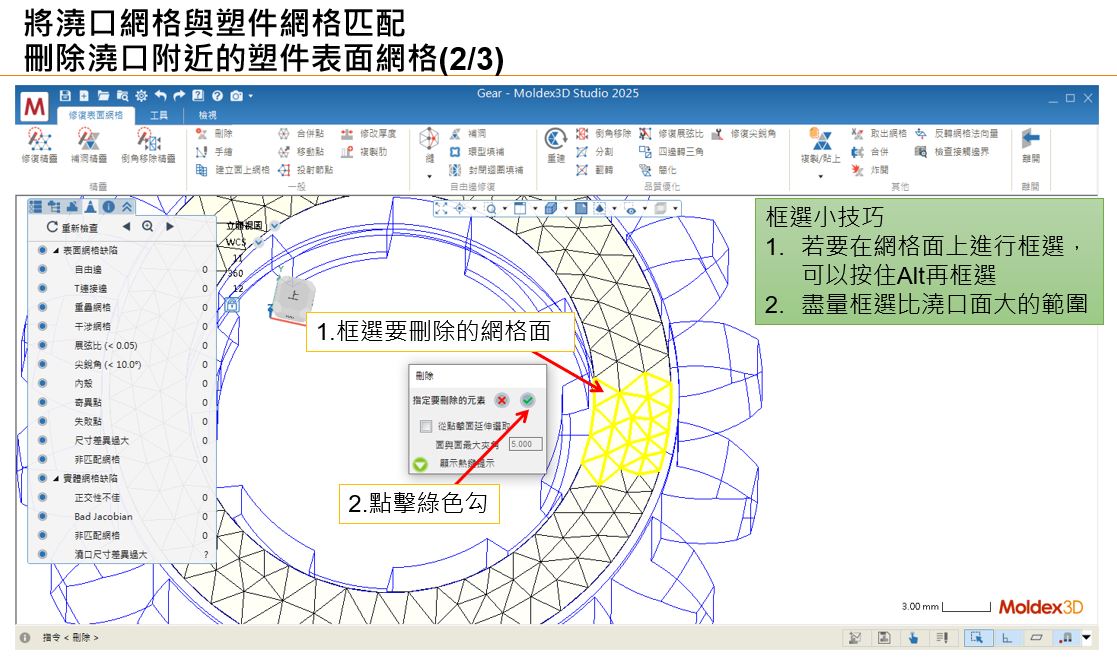
Task: Activate the rectangle selection icon in the status bar
Action: (x=978, y=638)
